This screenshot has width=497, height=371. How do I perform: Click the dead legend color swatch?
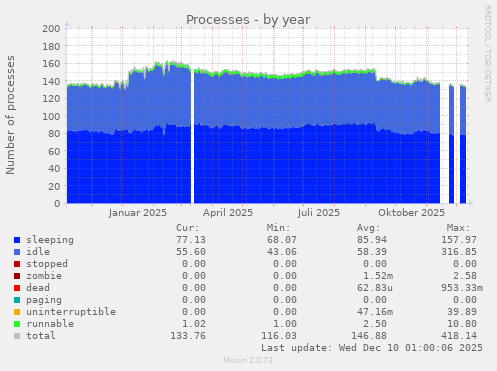(x=17, y=288)
